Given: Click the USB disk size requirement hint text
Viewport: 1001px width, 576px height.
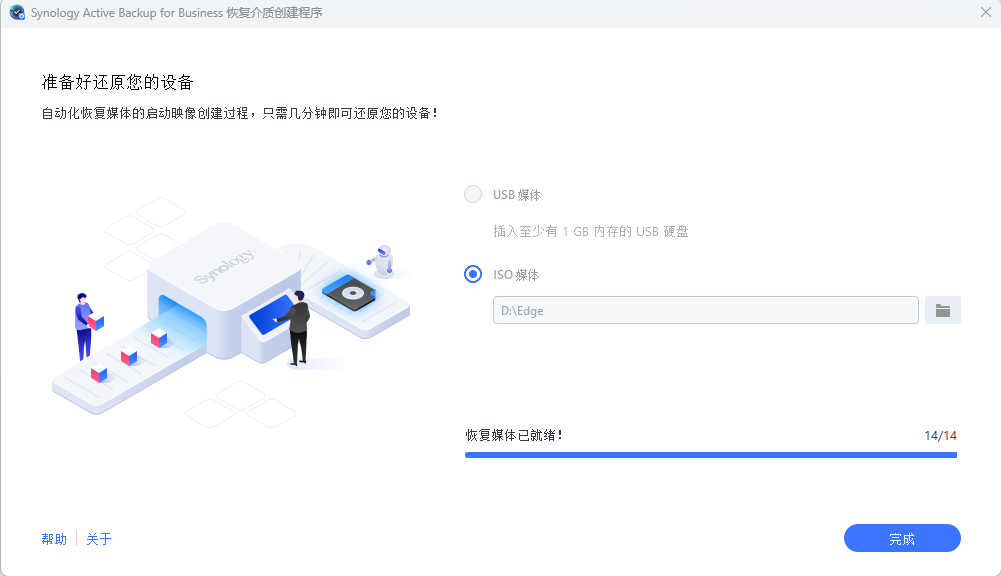Looking at the screenshot, I should pos(590,232).
